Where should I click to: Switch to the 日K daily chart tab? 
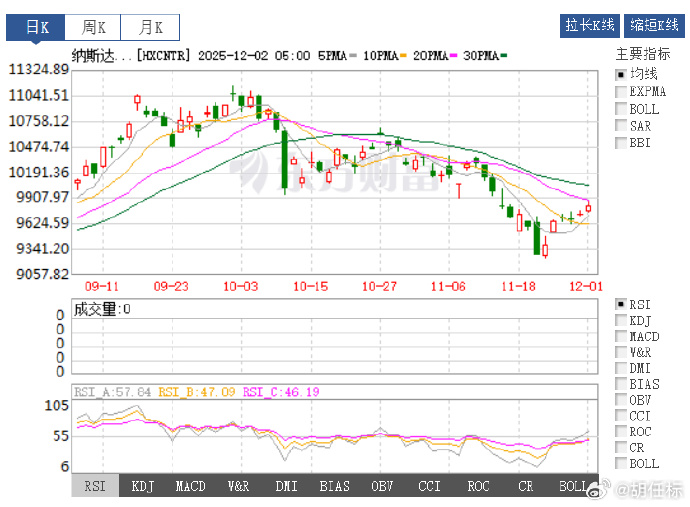(x=37, y=27)
